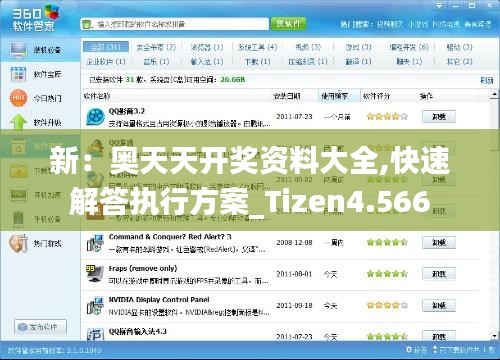
Task: Click the 设置 link in the status bar
Action: point(420,350)
